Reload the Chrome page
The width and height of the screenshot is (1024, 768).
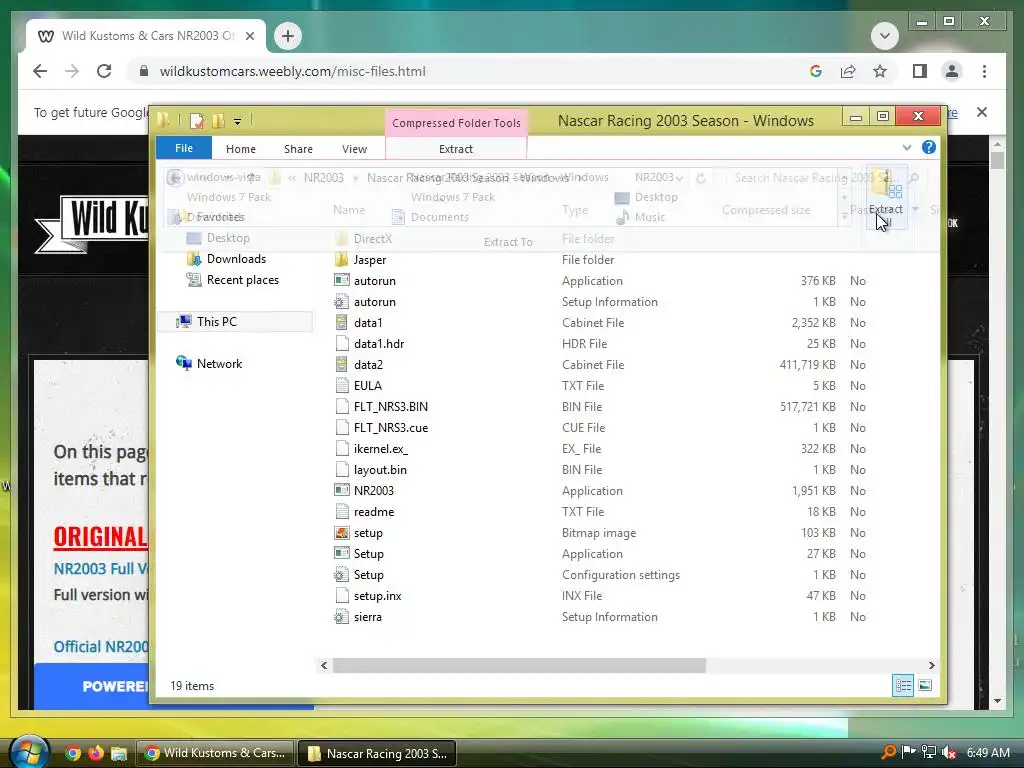[104, 71]
